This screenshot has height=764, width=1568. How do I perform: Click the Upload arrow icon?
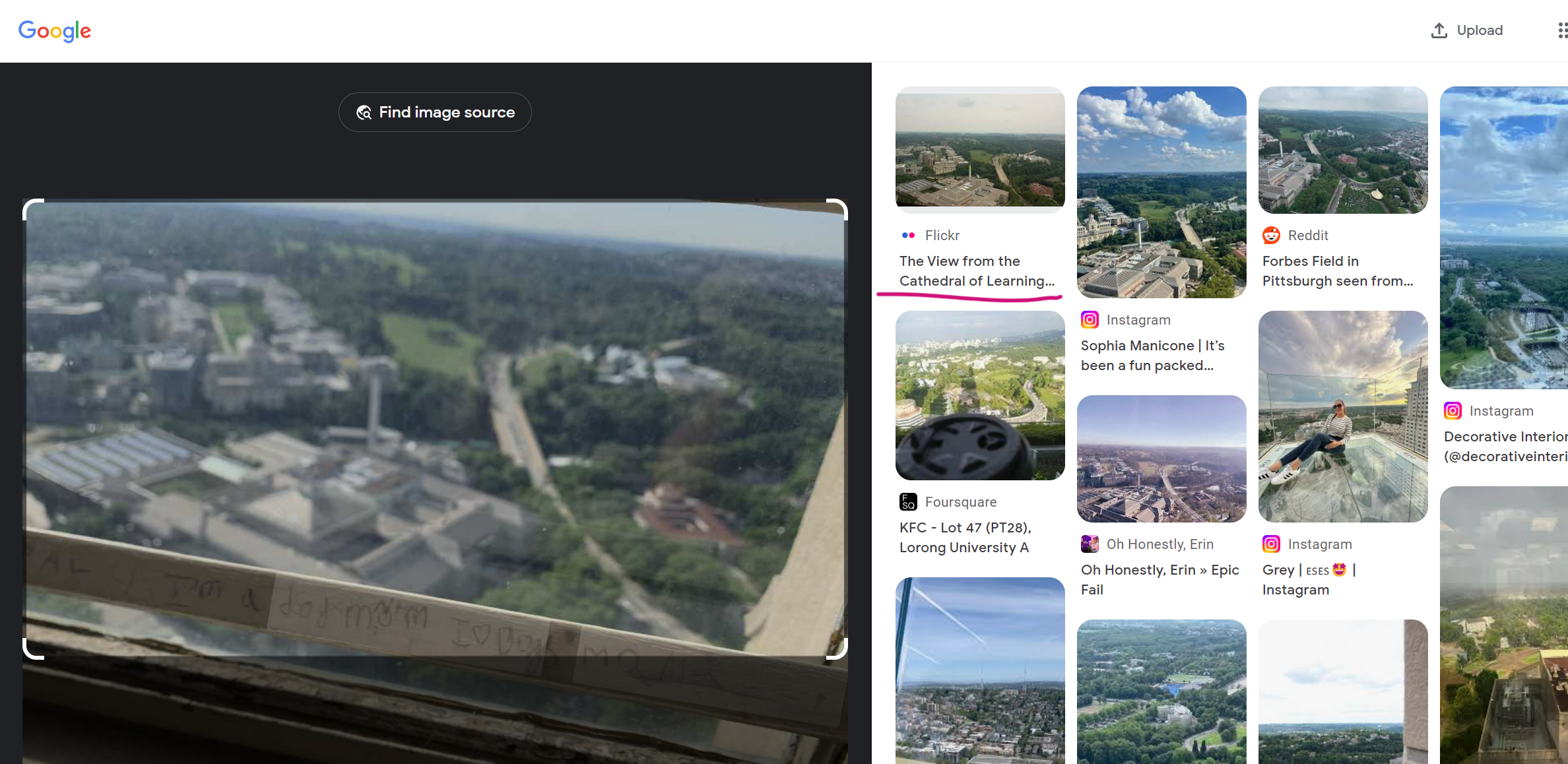point(1439,30)
